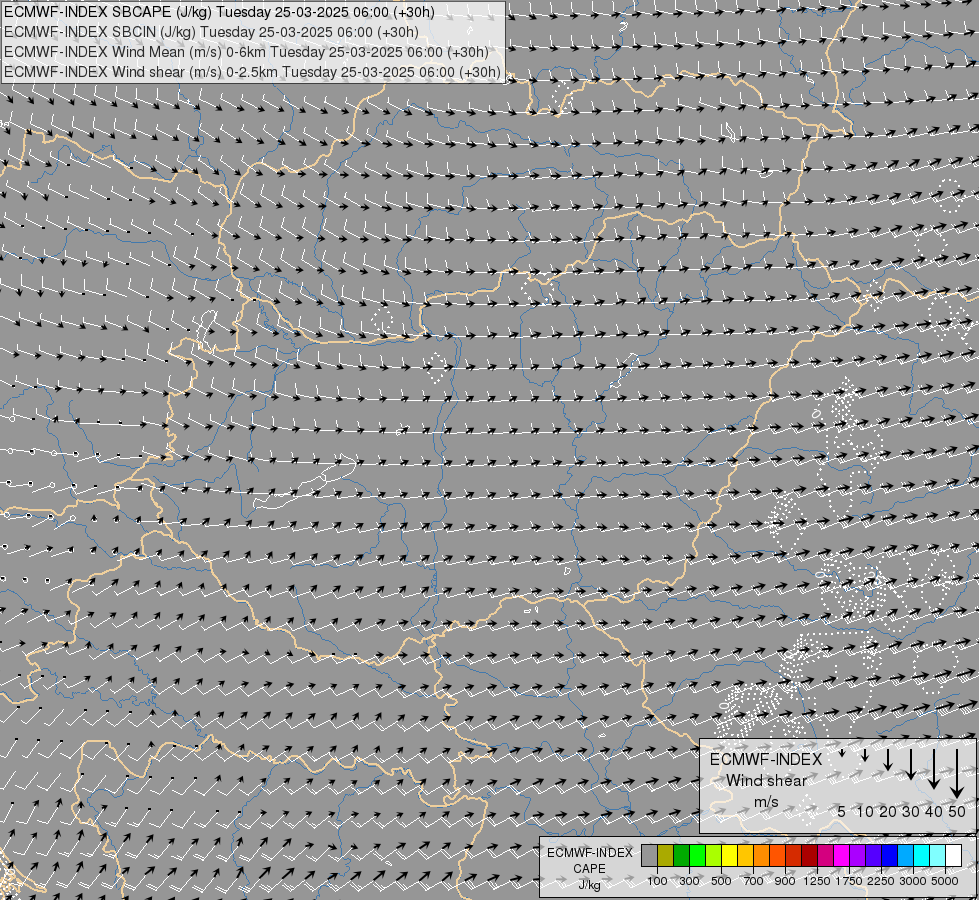Click the 20 value in wind shear legend
Image resolution: width=979 pixels, height=900 pixels.
click(x=888, y=811)
